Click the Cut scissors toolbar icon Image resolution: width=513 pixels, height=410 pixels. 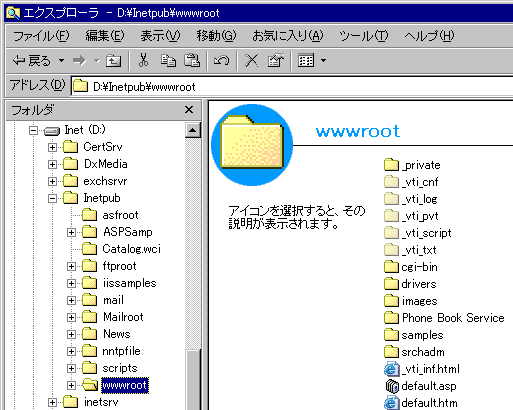tap(143, 60)
